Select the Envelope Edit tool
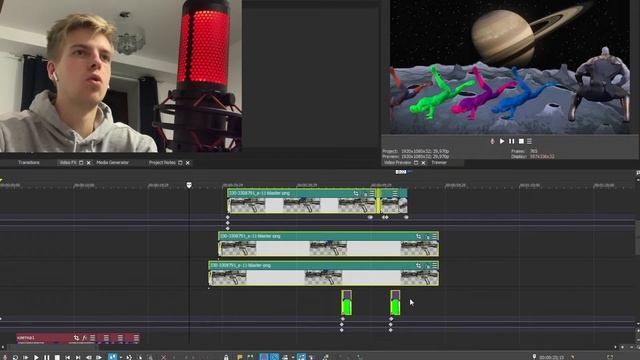The image size is (640, 360). click(129, 357)
